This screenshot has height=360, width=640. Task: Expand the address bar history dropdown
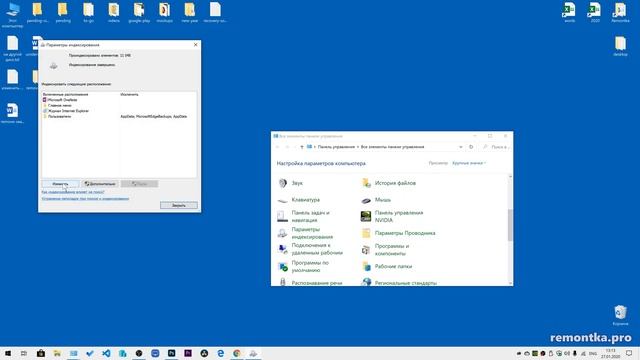point(460,147)
